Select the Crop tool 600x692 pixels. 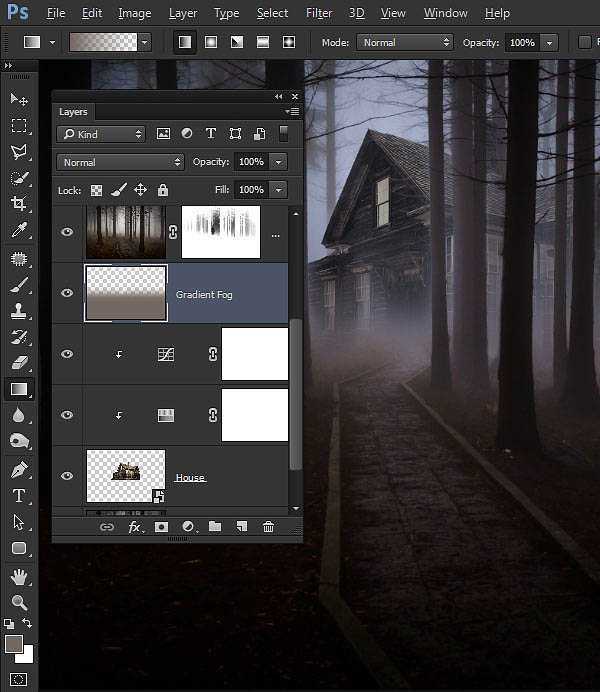coord(19,204)
